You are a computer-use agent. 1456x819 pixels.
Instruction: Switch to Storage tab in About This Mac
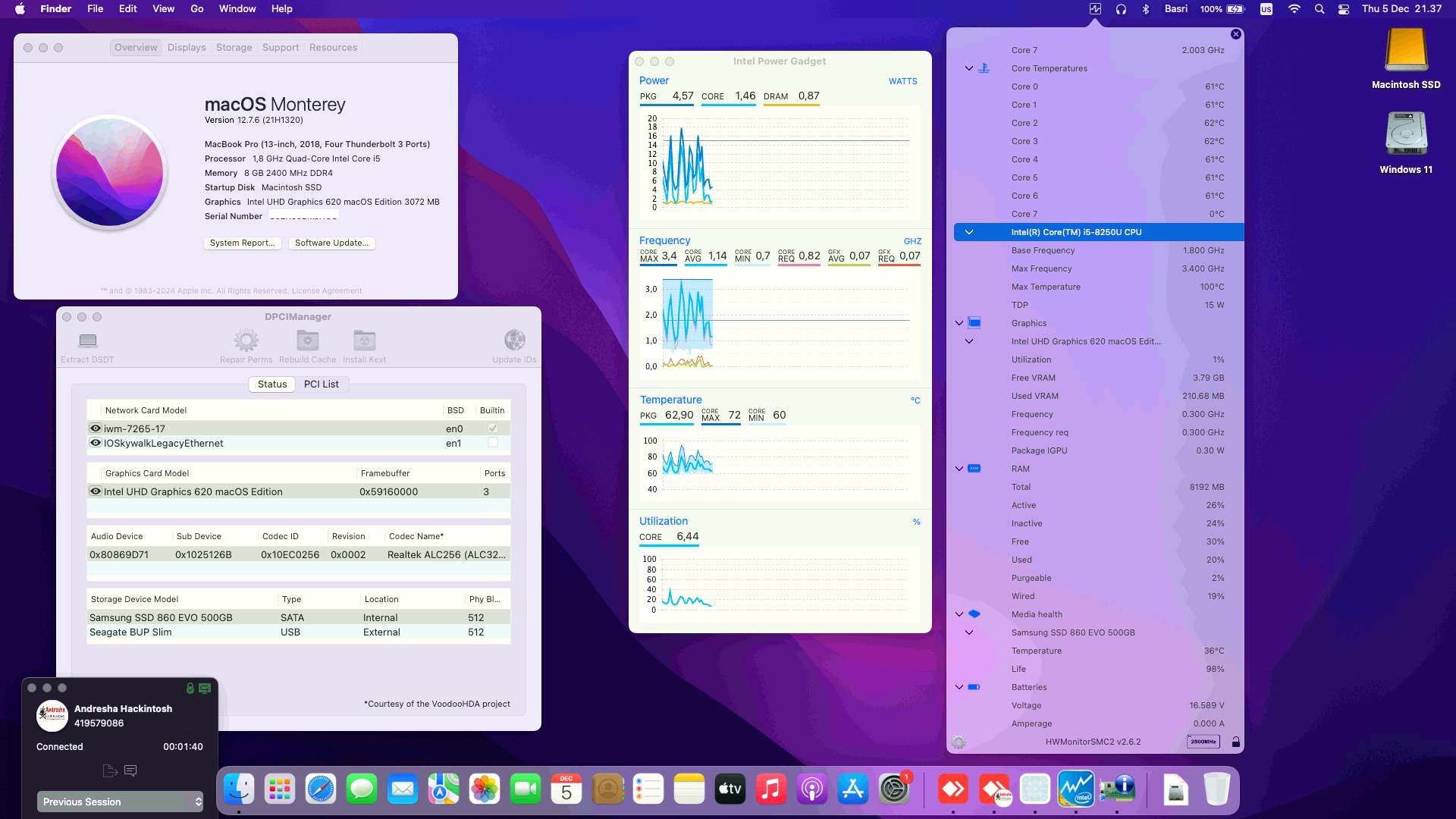(x=234, y=47)
